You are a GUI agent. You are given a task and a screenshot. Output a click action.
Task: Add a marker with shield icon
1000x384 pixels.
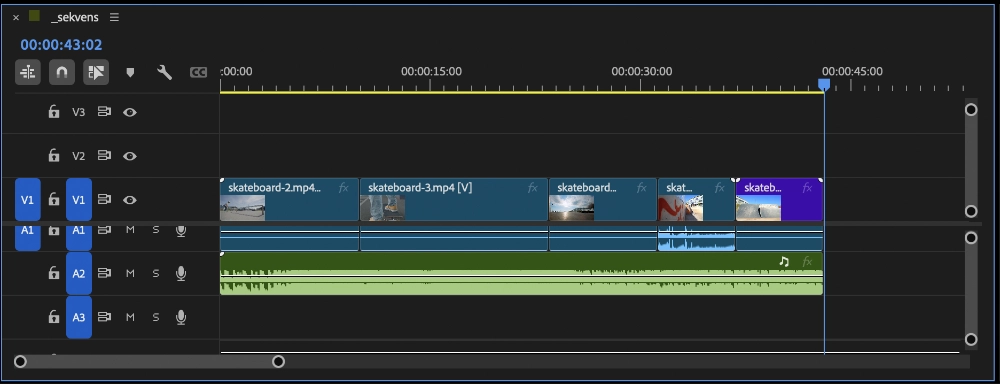point(130,73)
